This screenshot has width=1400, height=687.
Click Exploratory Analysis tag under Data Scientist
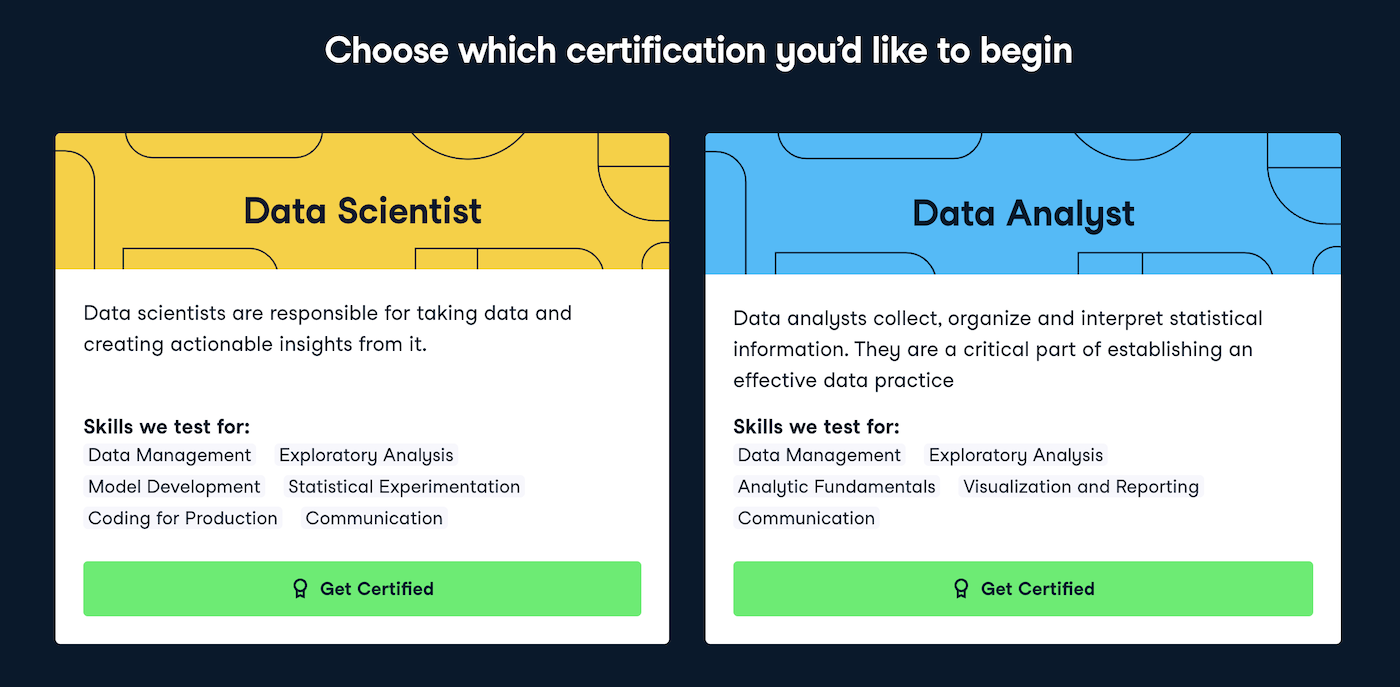[366, 455]
